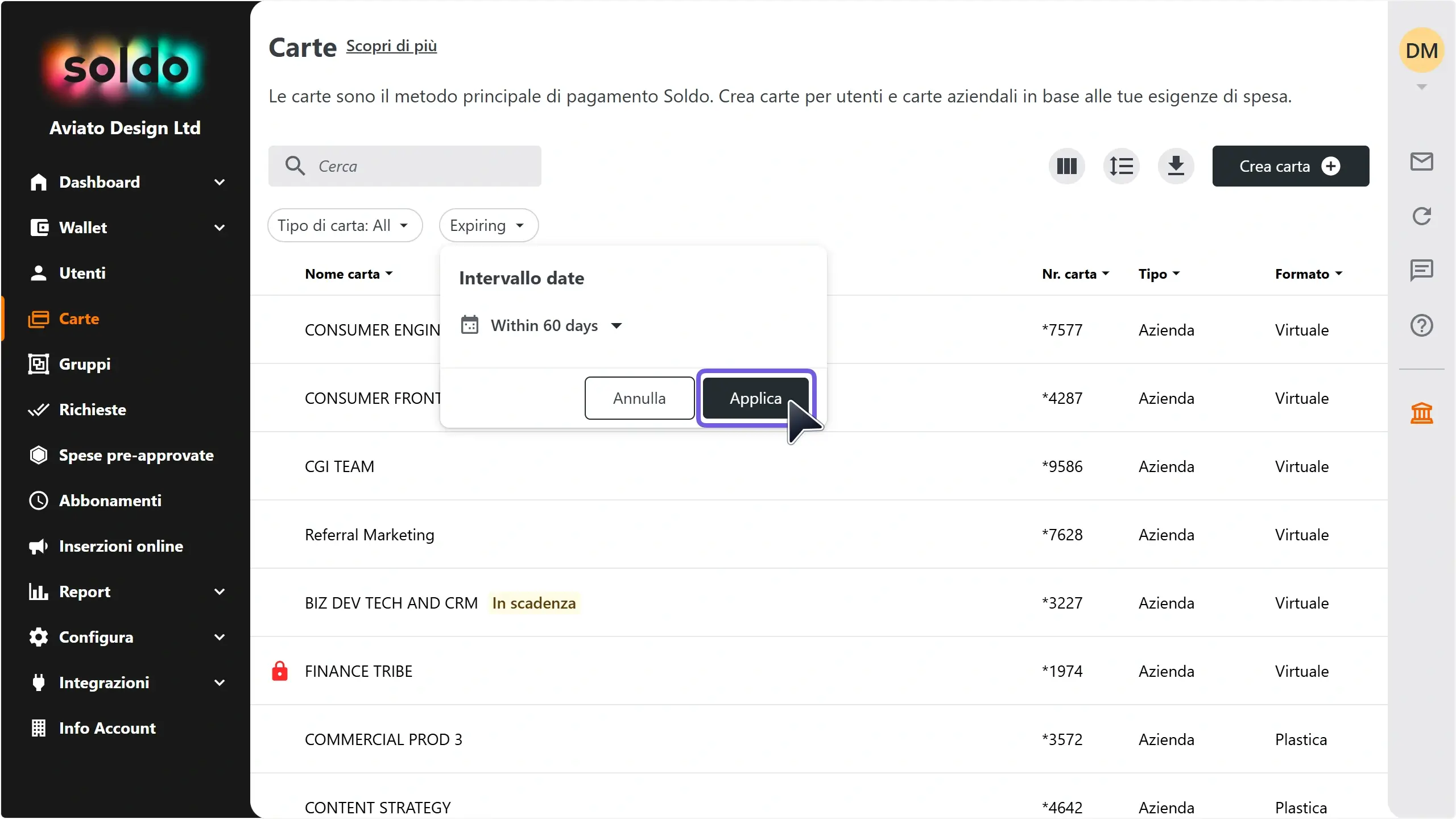Click the Crea carta button
1456x819 pixels.
(x=1290, y=166)
